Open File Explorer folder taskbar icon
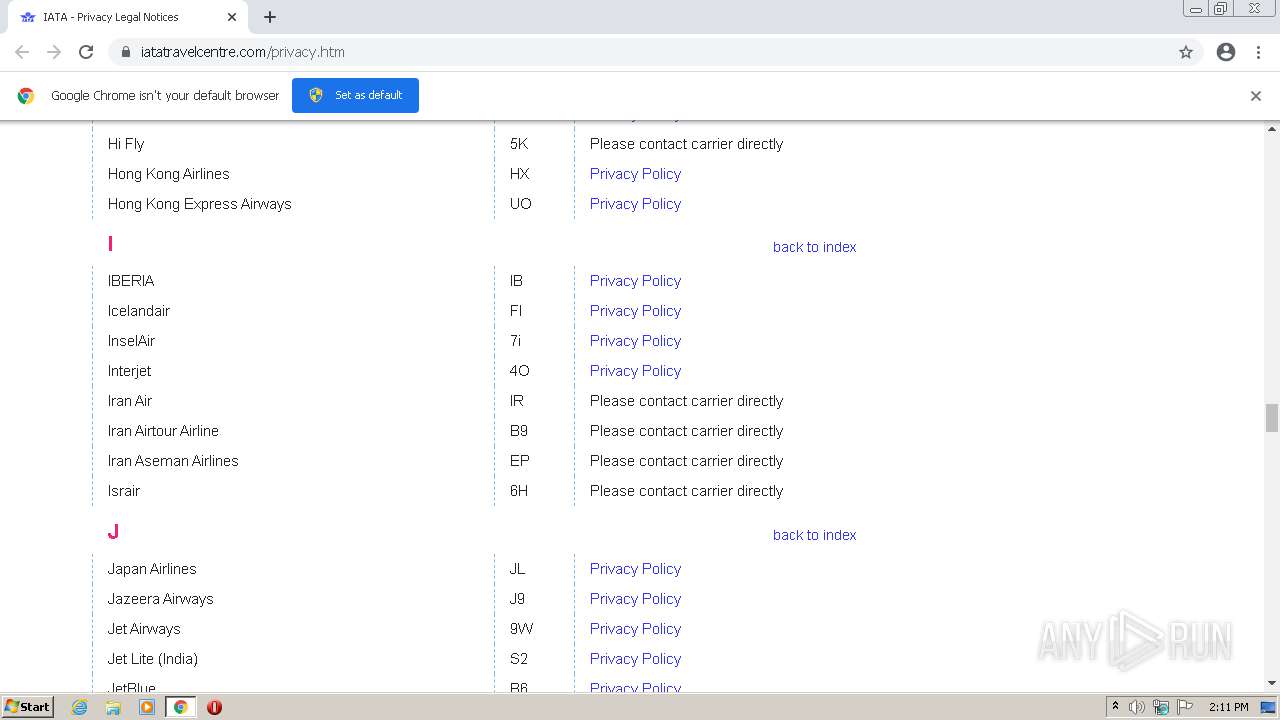Image resolution: width=1280 pixels, height=720 pixels. [113, 707]
